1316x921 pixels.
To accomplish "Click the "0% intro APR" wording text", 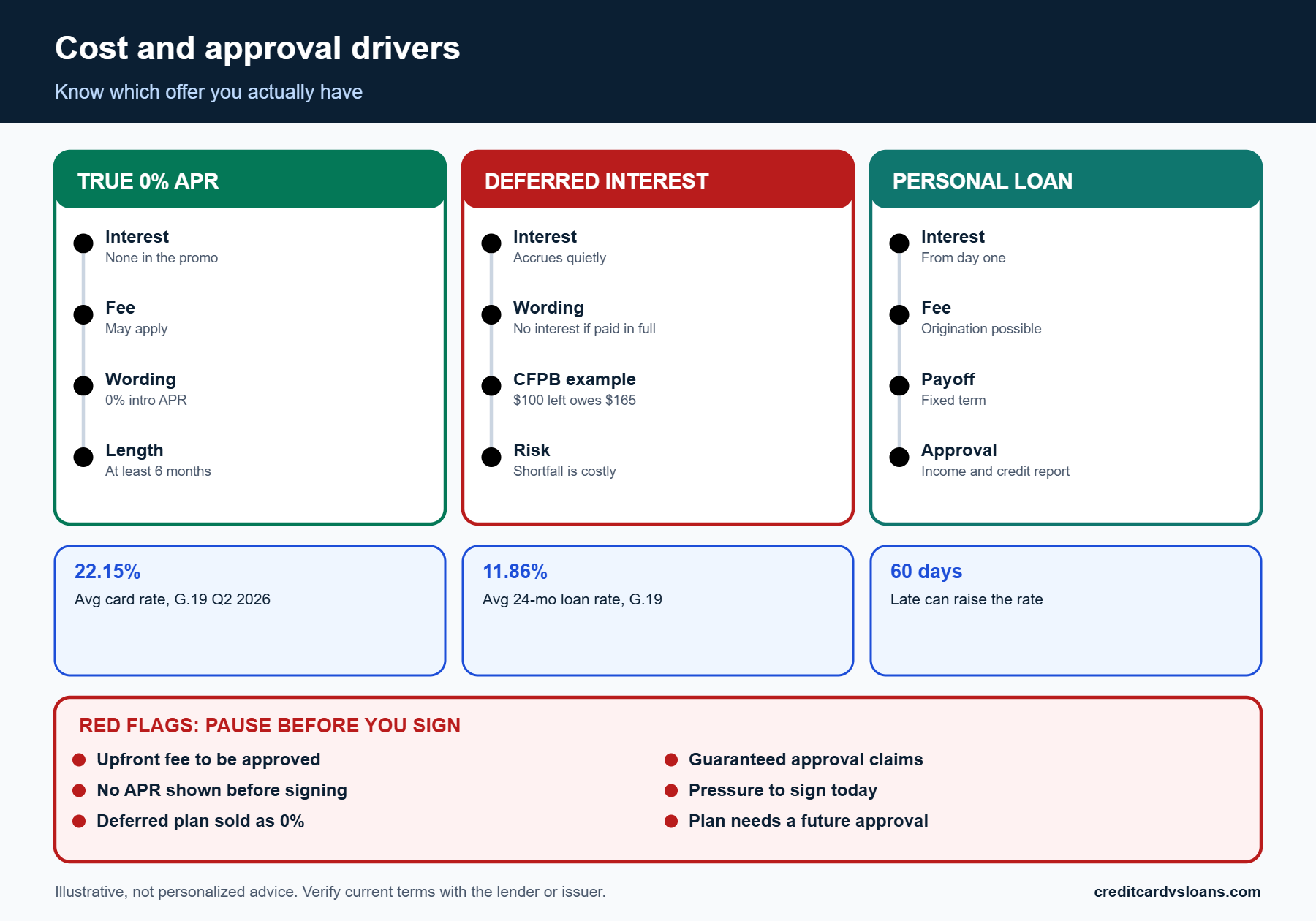I will 146,401.
